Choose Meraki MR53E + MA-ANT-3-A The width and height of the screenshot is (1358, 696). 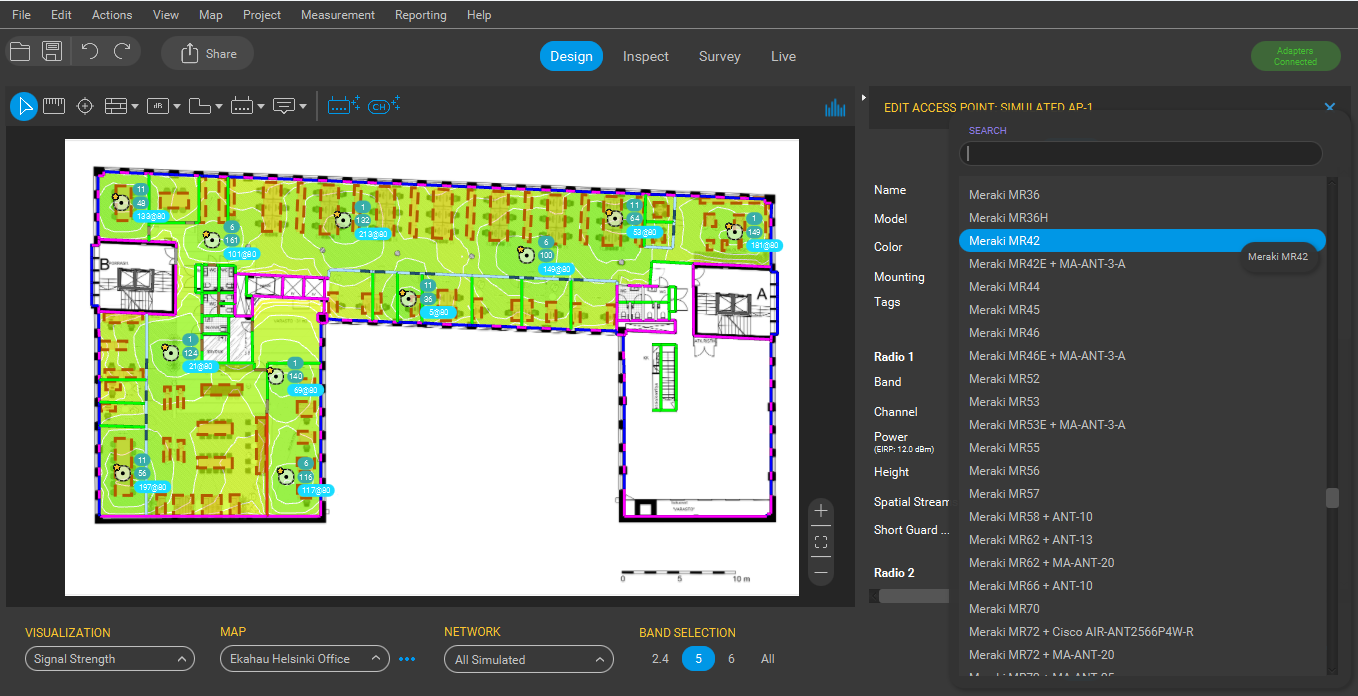coord(1142,425)
